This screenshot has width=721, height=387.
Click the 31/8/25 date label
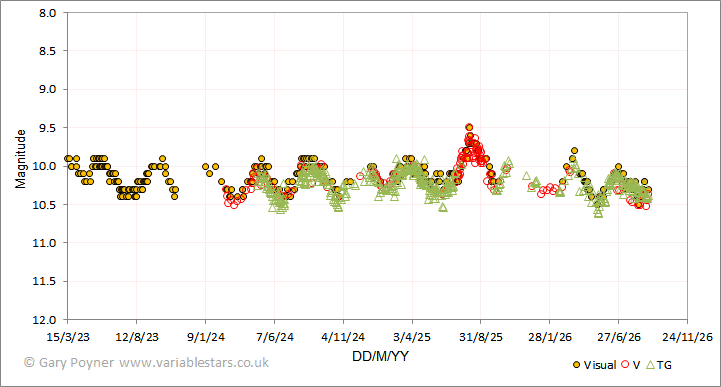point(481,337)
